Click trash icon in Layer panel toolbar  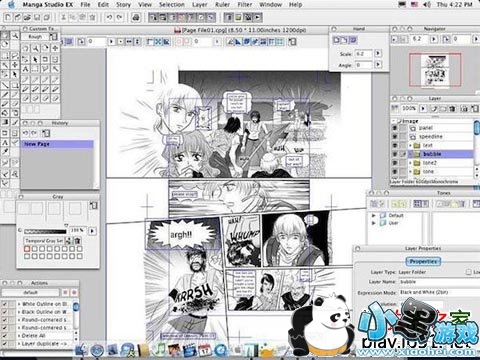tap(452, 109)
